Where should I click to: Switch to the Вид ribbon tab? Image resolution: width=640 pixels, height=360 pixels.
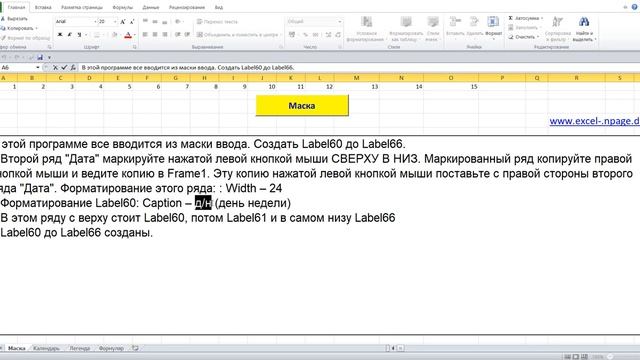pyautogui.click(x=218, y=7)
